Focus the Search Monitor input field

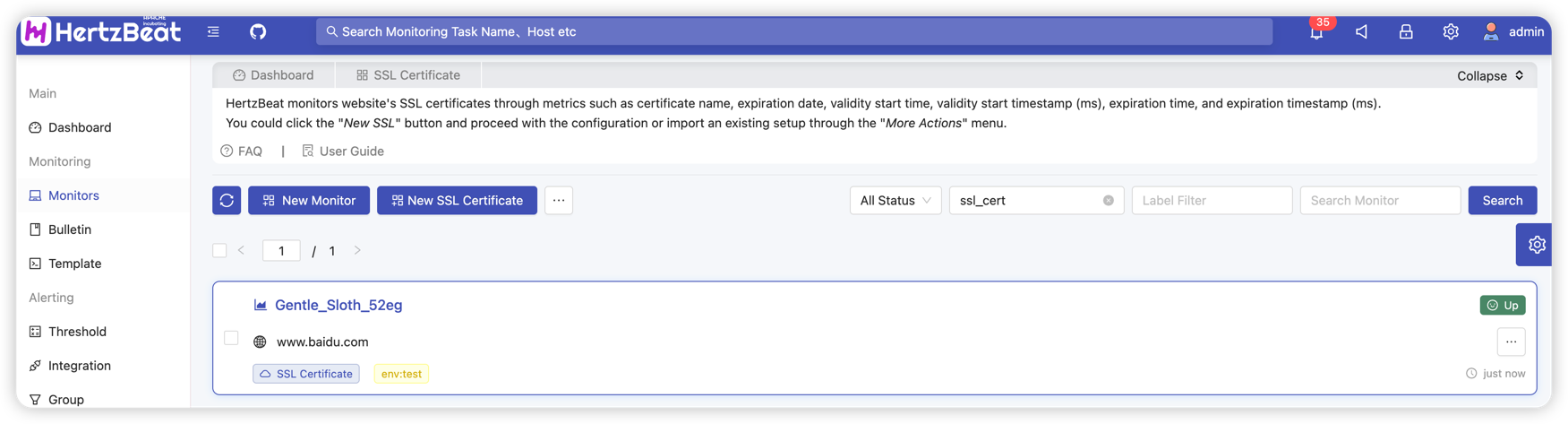[1379, 201]
